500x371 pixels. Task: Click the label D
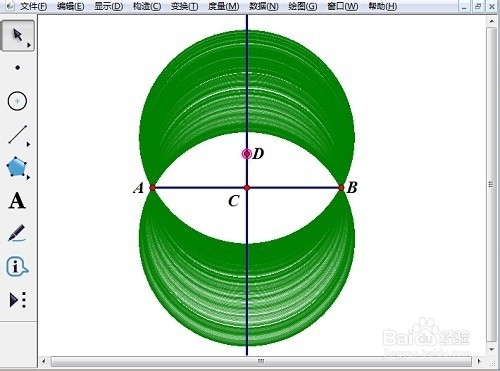(x=258, y=154)
